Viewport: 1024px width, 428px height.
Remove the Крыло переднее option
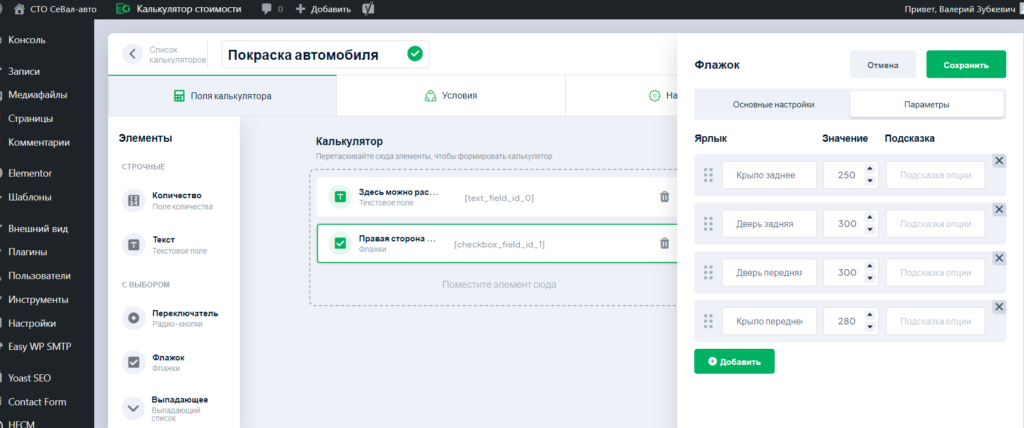999,306
